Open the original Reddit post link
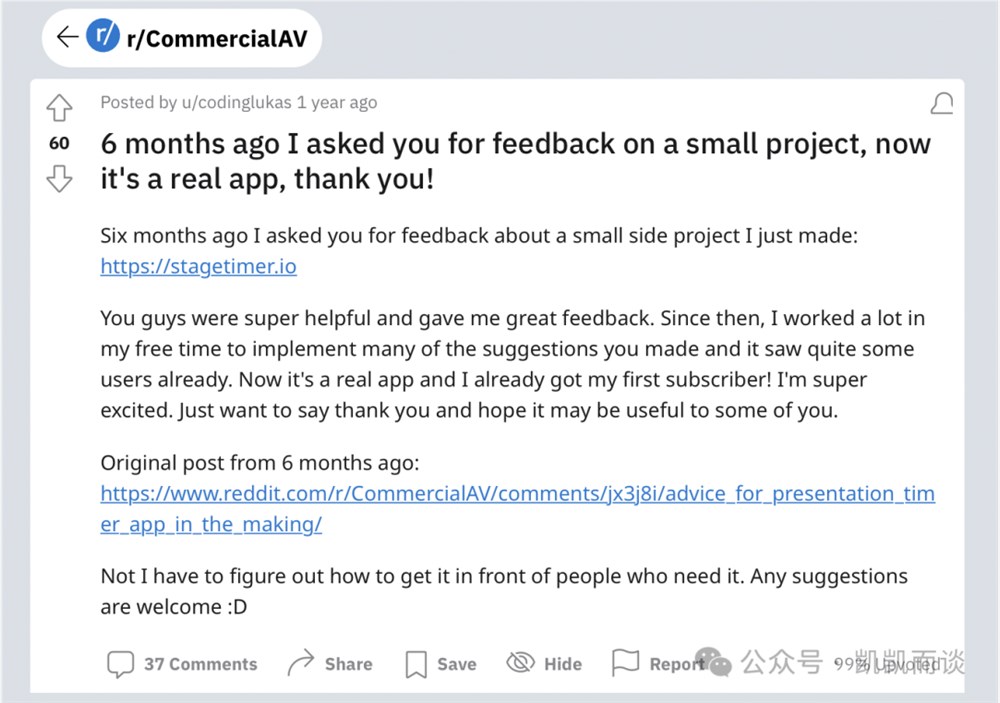The width and height of the screenshot is (1000, 703). pos(517,494)
